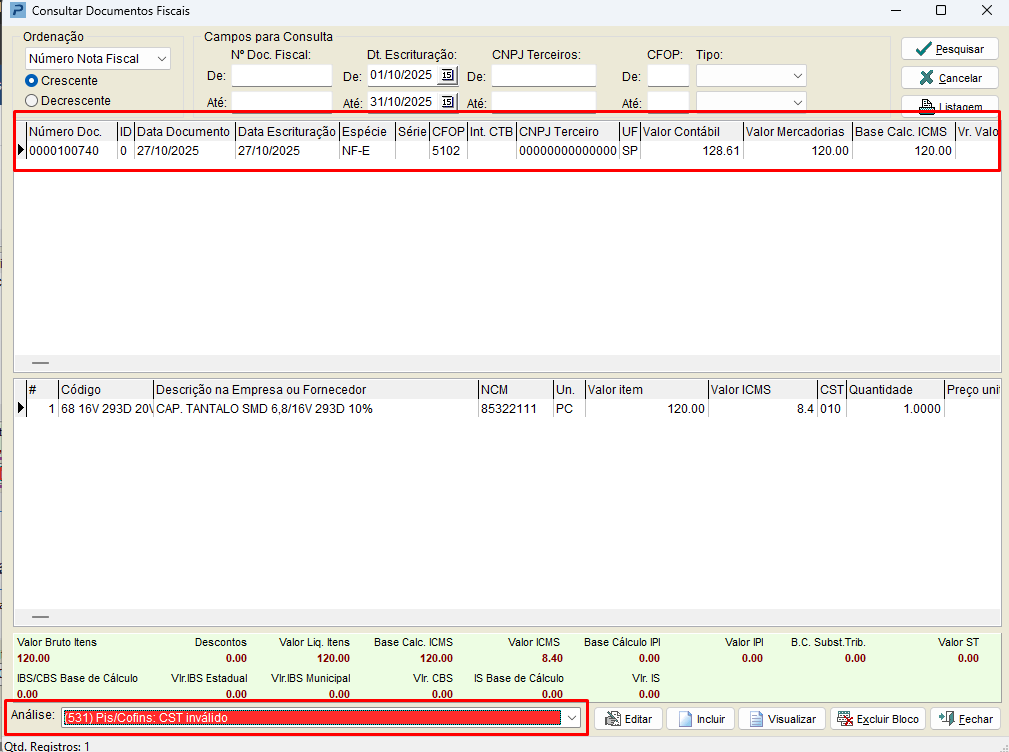Open the Listagem printer button

click(x=949, y=105)
